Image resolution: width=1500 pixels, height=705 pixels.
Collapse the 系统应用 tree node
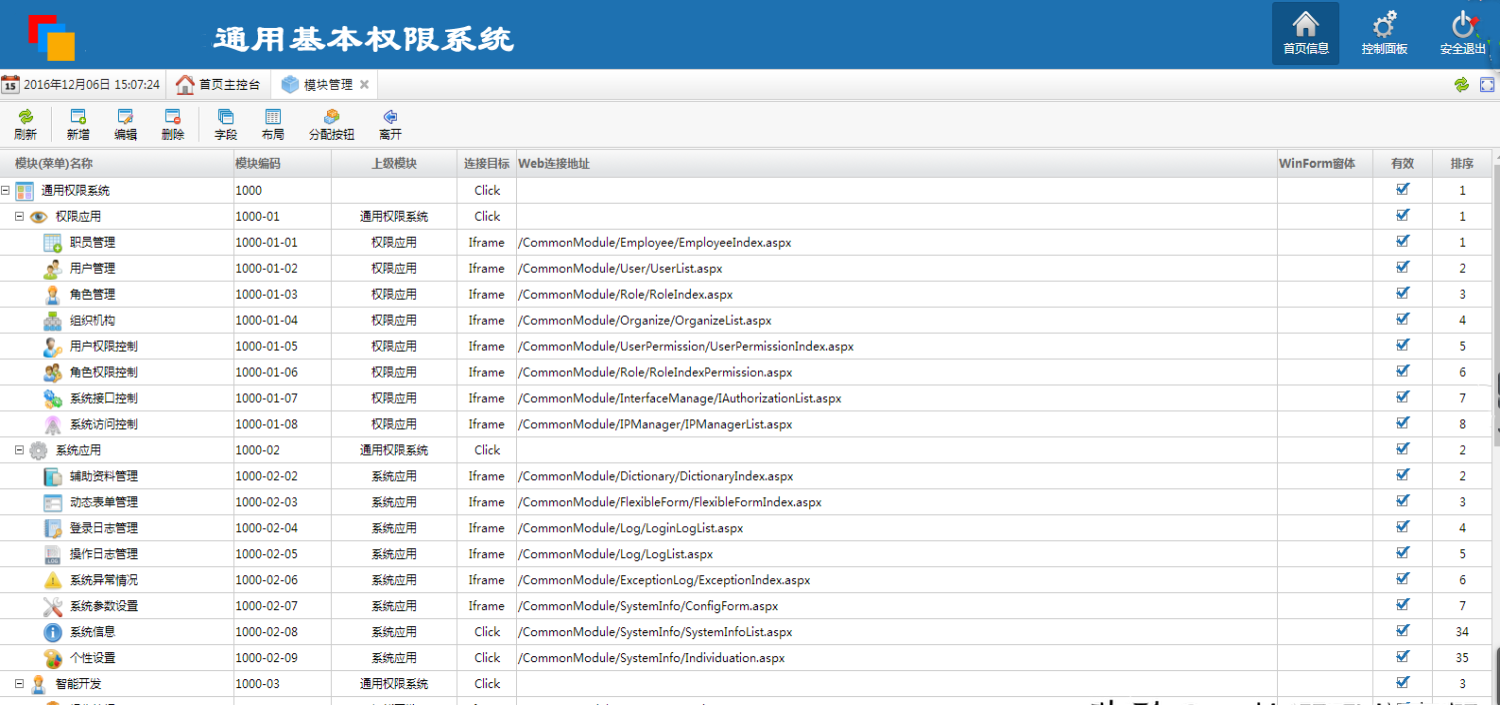click(19, 450)
